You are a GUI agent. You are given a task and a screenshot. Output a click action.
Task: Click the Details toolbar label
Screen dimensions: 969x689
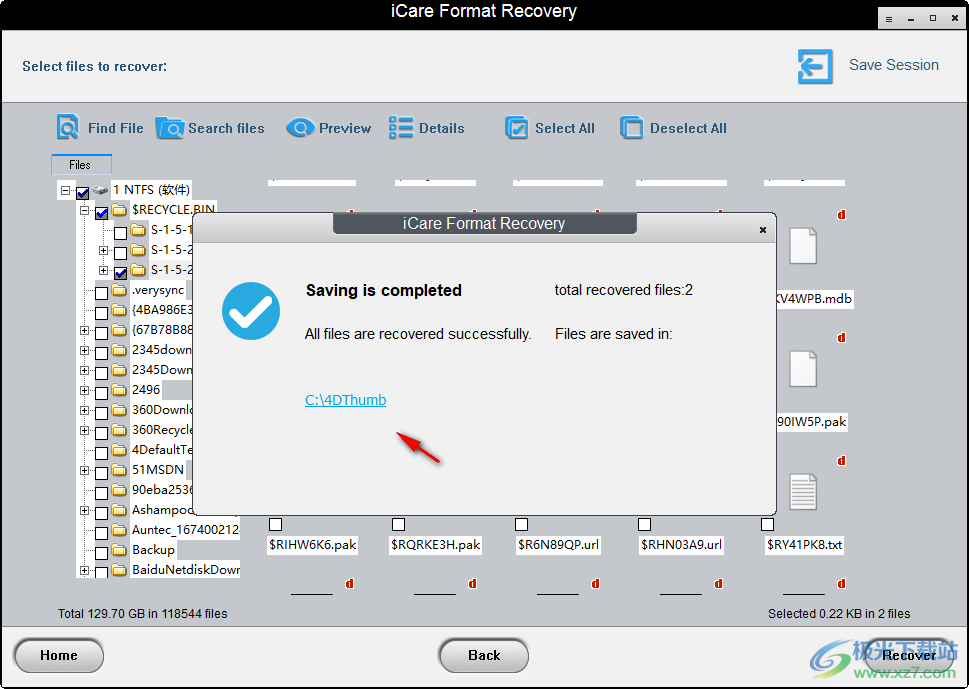coord(442,128)
